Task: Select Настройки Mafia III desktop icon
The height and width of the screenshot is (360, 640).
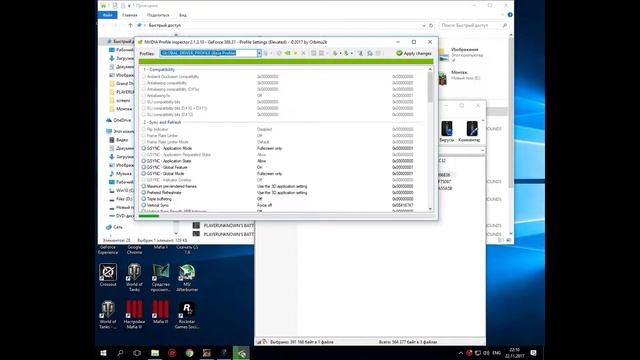Action: click(134, 314)
